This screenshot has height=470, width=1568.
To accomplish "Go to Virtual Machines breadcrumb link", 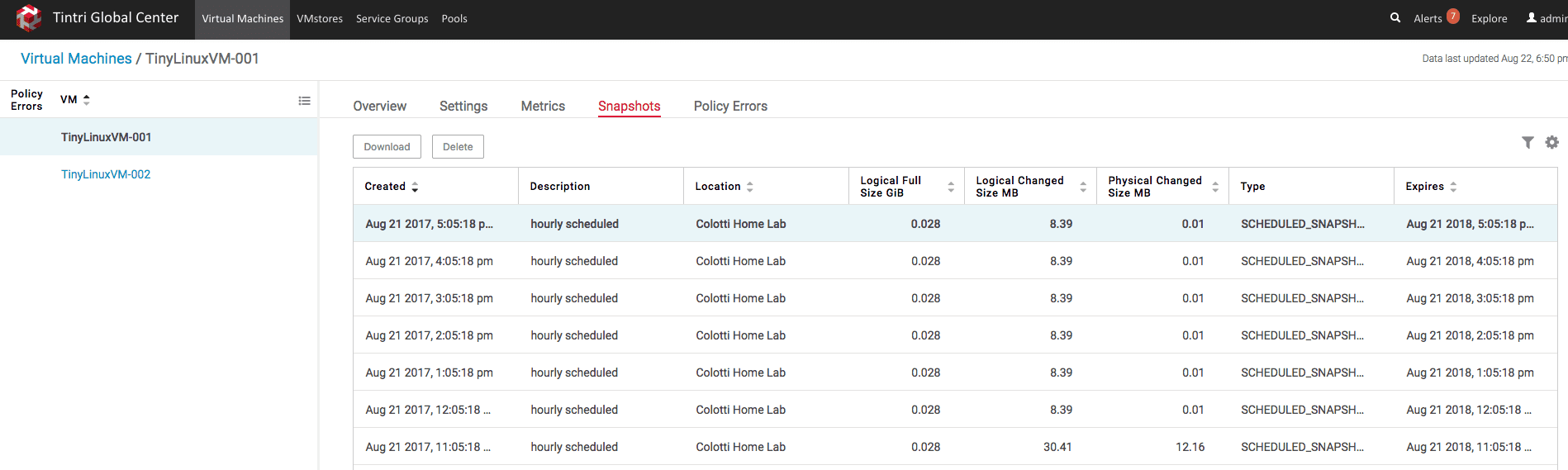I will tap(76, 59).
